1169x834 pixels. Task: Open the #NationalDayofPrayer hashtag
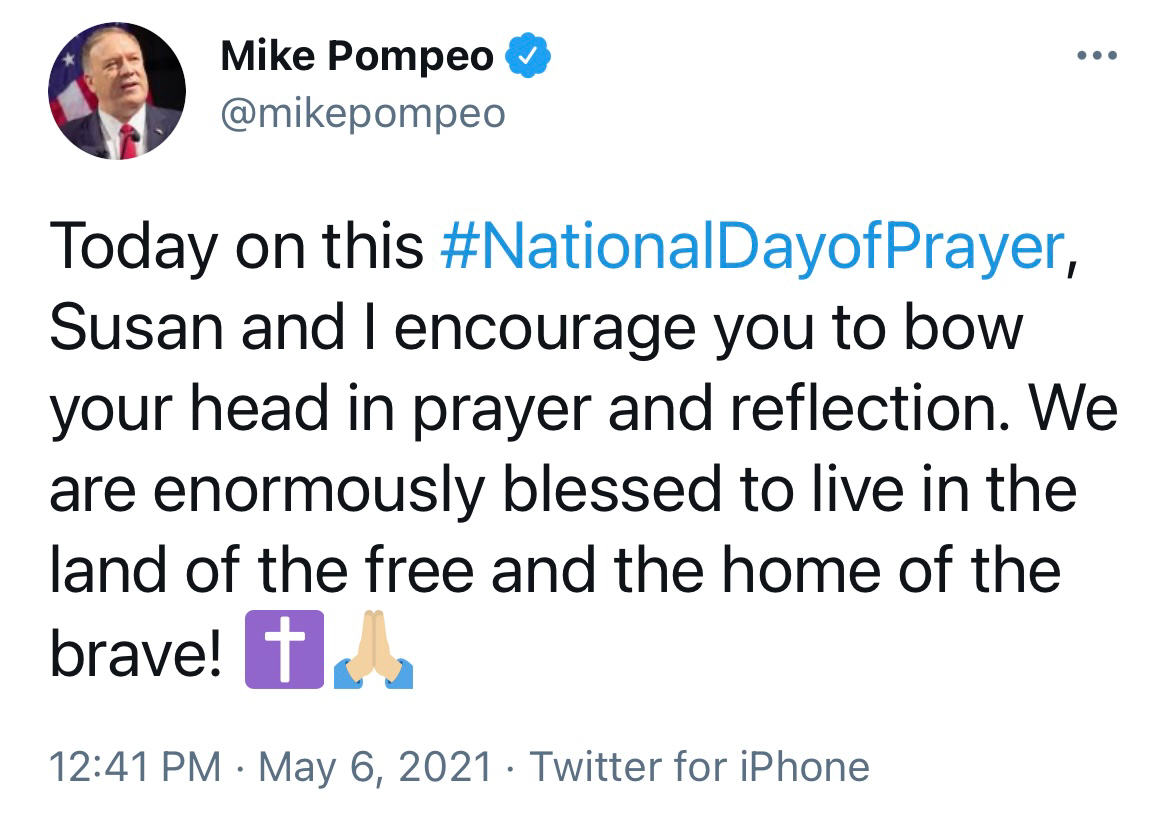tap(752, 246)
